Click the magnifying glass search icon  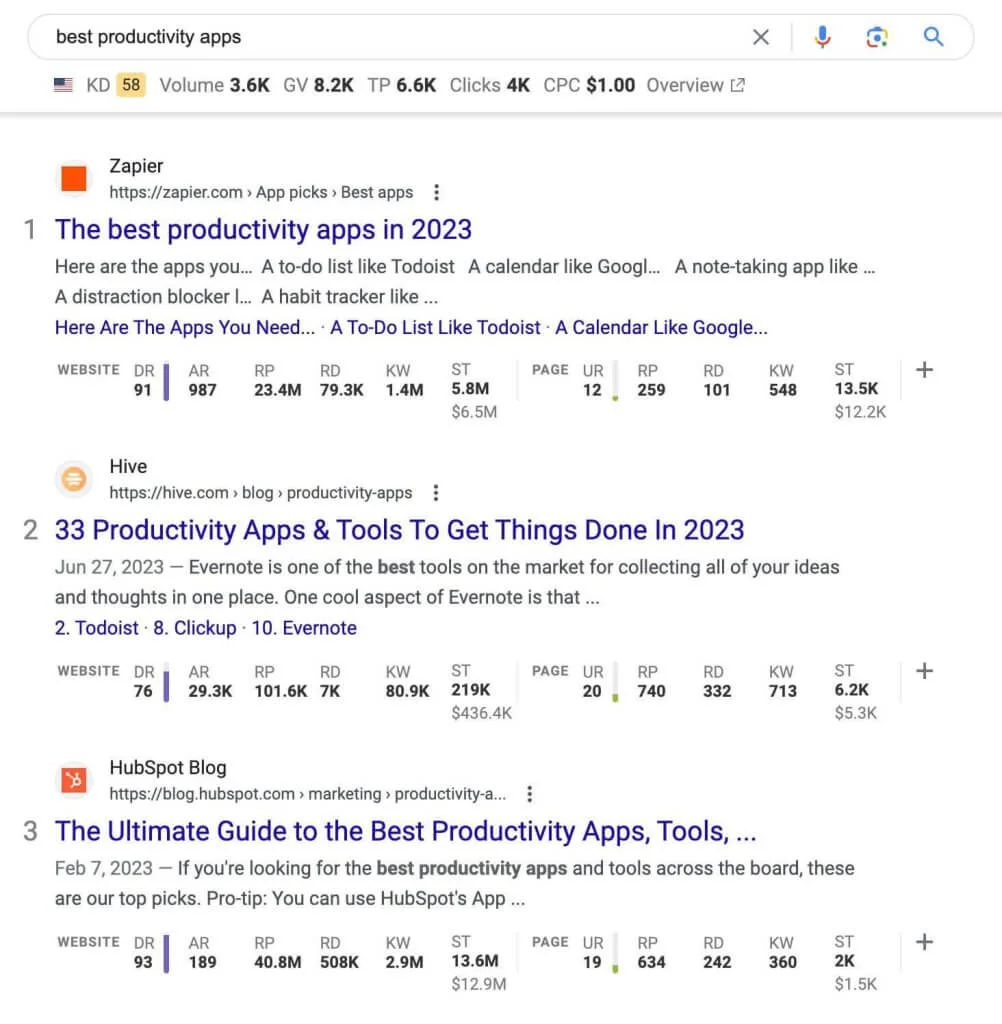click(933, 37)
